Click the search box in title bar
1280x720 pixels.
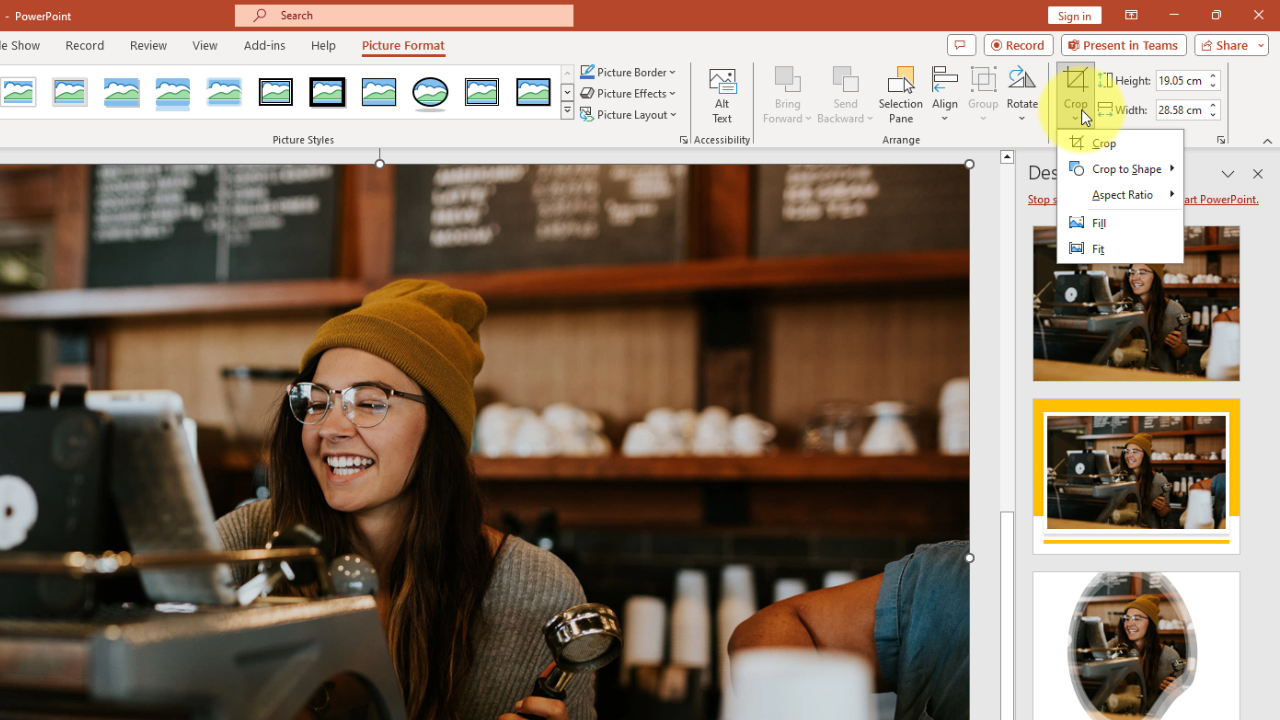click(405, 15)
